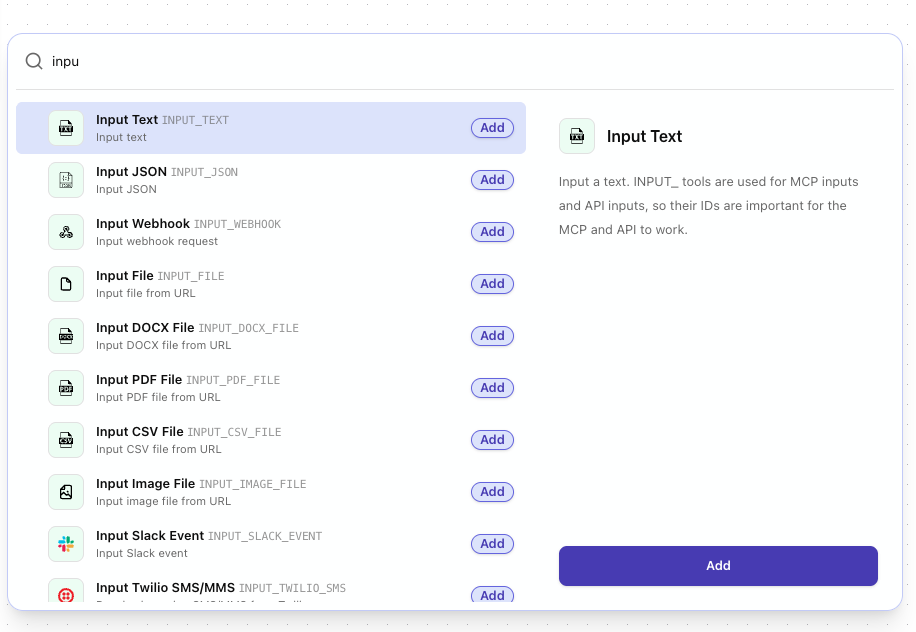Image resolution: width=916 pixels, height=632 pixels.
Task: Add the Input CSV File tool
Action: point(492,440)
